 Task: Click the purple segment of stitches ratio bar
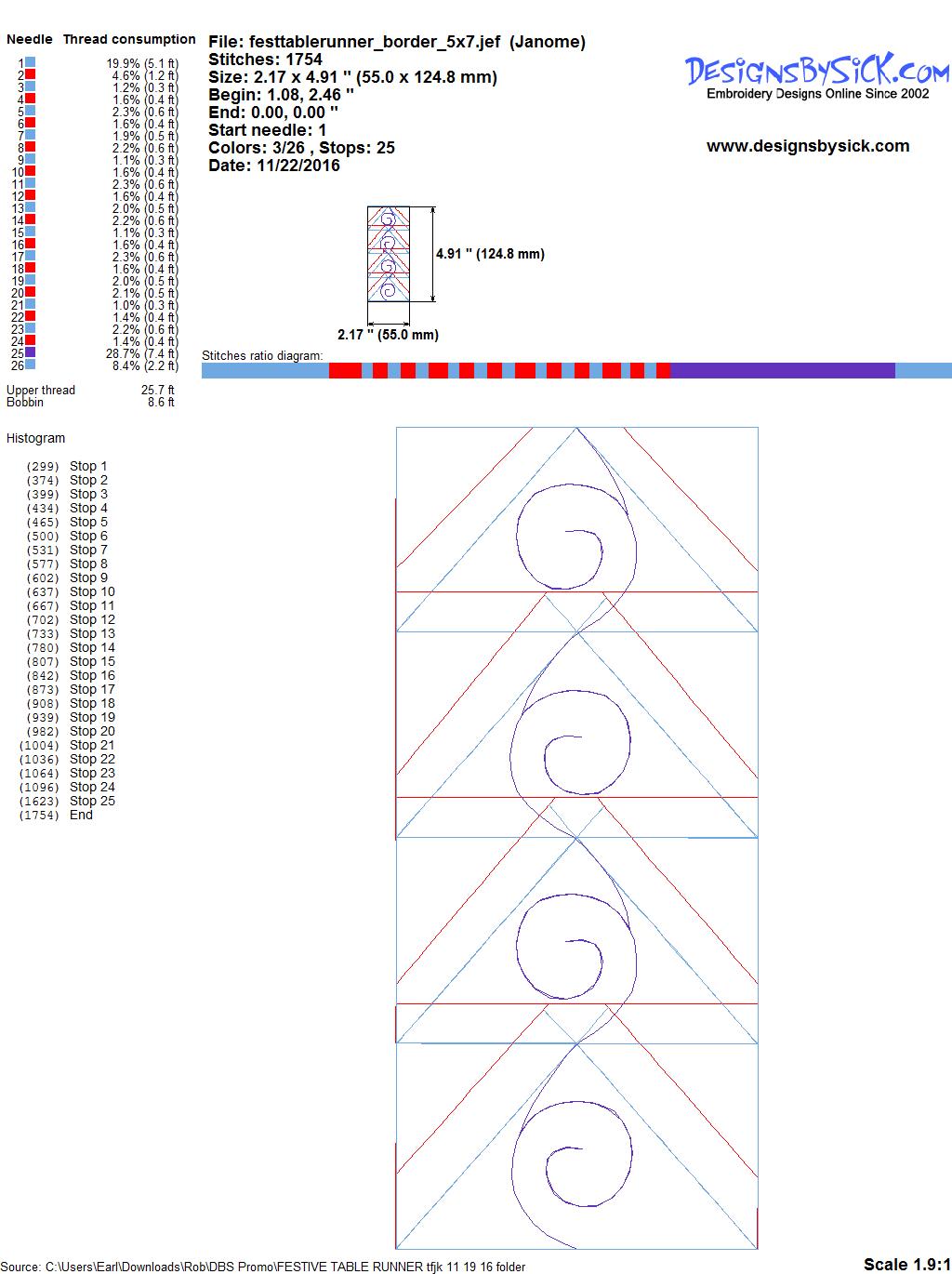[781, 371]
